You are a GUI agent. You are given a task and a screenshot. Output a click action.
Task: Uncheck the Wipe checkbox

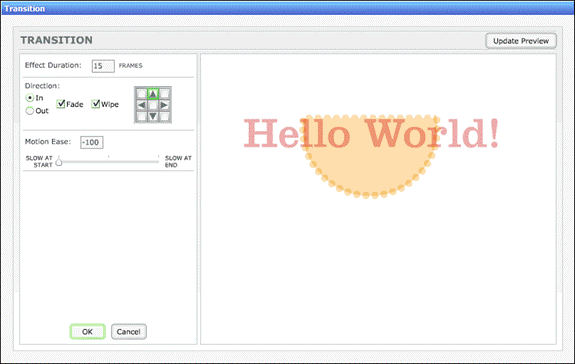pos(96,104)
